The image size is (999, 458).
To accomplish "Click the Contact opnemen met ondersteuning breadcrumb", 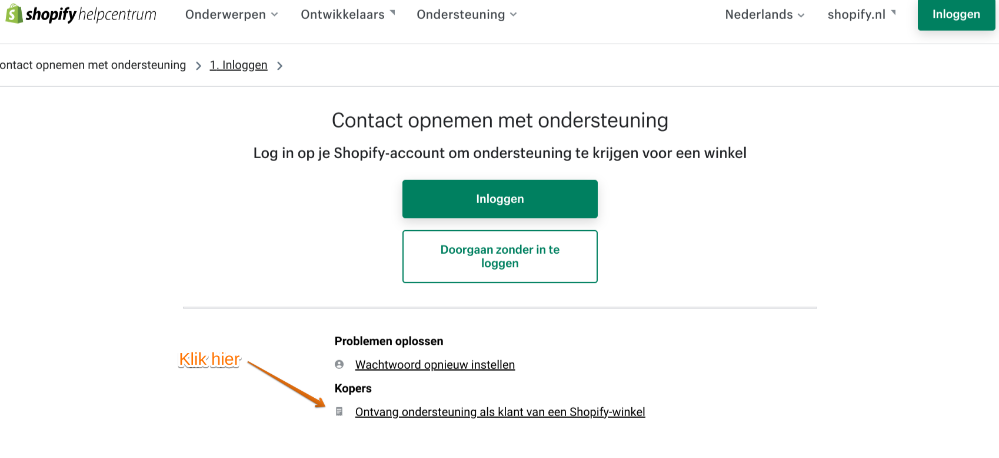I will 92,66.
